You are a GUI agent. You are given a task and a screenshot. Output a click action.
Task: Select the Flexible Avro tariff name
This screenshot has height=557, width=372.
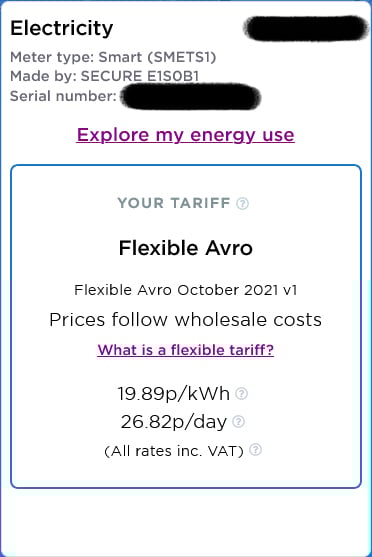pos(185,248)
